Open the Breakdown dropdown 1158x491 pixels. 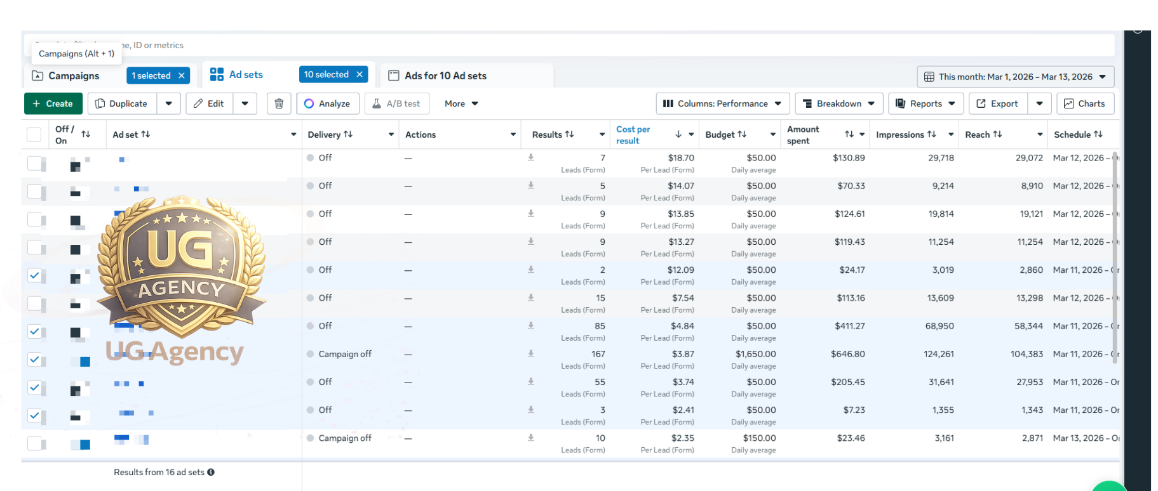839,103
